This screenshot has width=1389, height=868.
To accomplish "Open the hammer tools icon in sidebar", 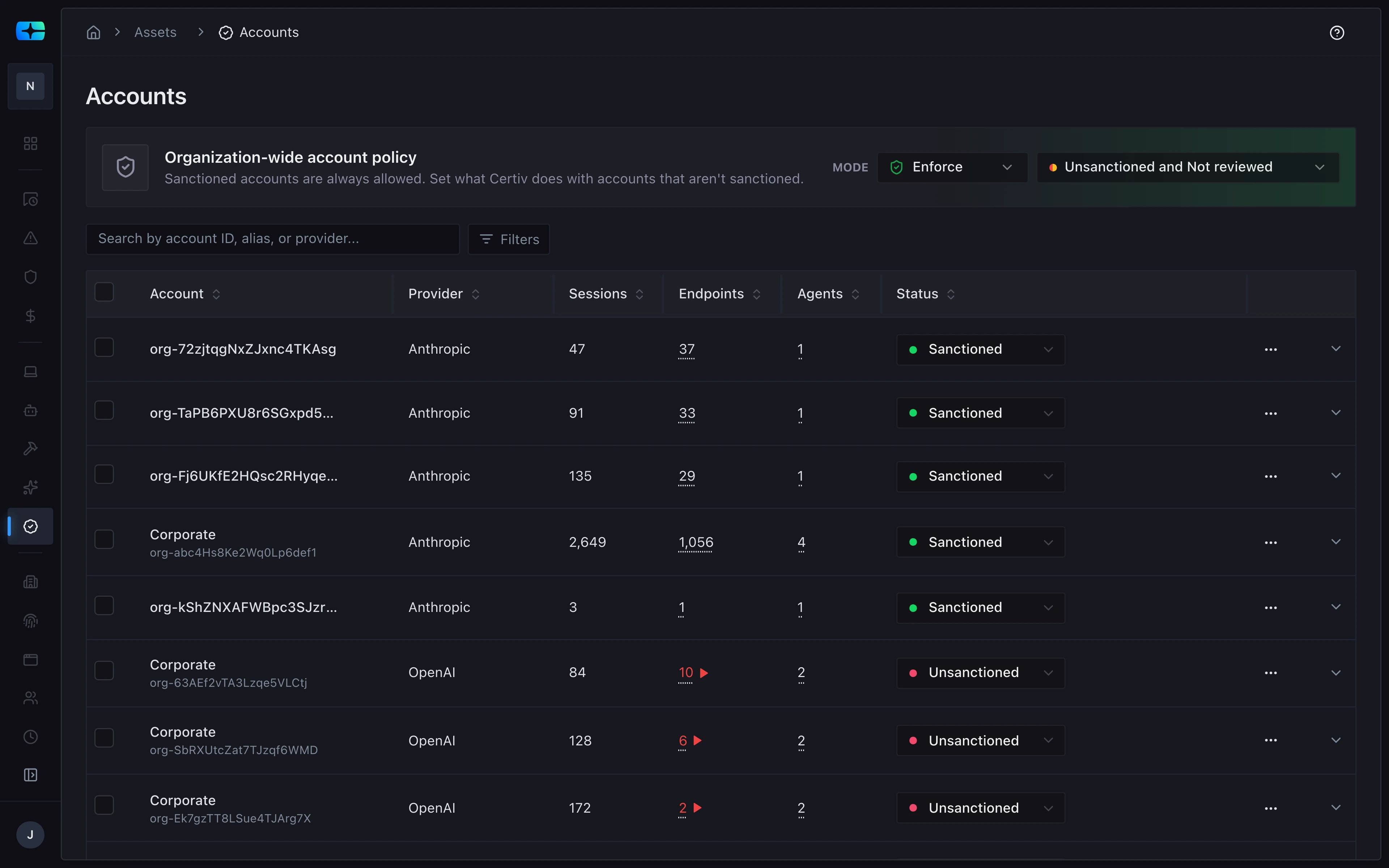I will 30,448.
